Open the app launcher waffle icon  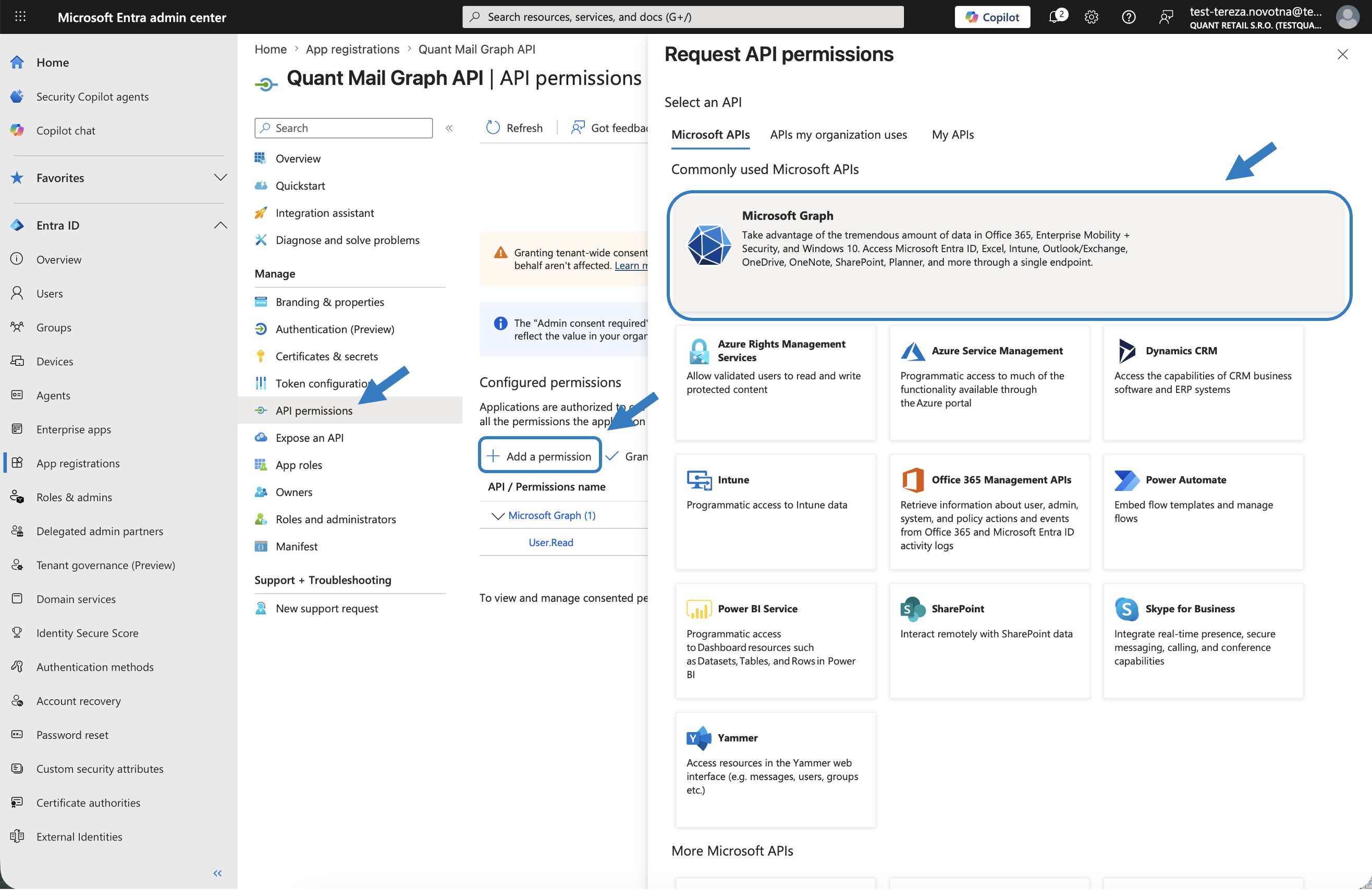[x=20, y=17]
